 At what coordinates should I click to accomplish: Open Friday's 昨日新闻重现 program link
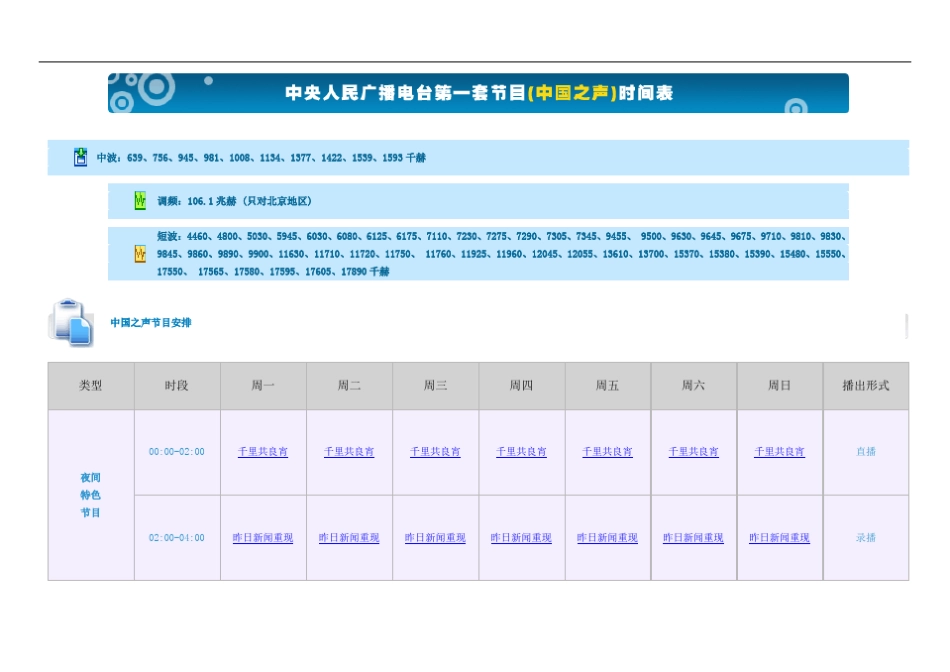[x=607, y=538]
